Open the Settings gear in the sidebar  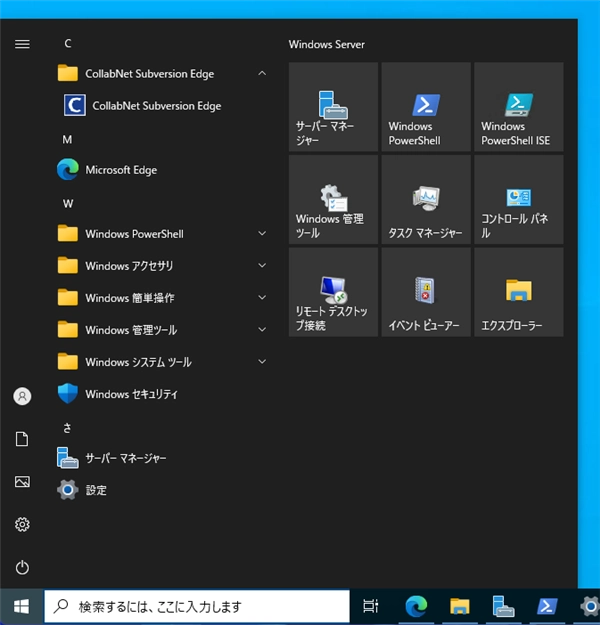click(x=22, y=525)
